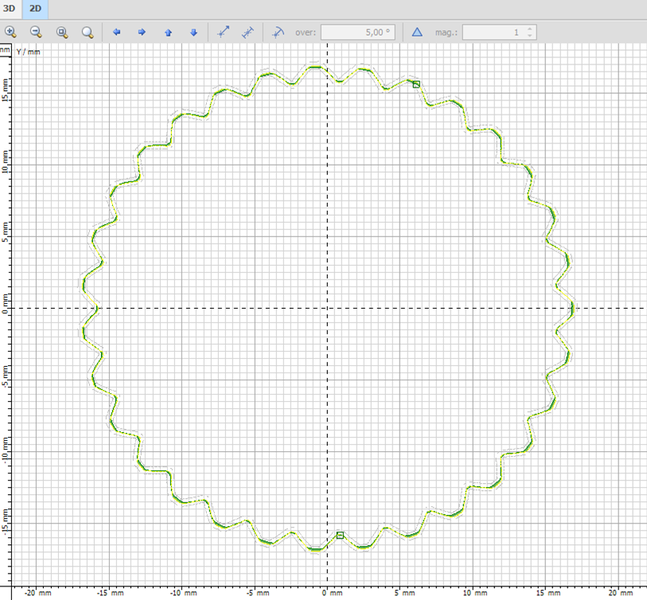This screenshot has width=647, height=600.
Task: Click the '0 mm' label on horizontal axis
Action: [333, 593]
